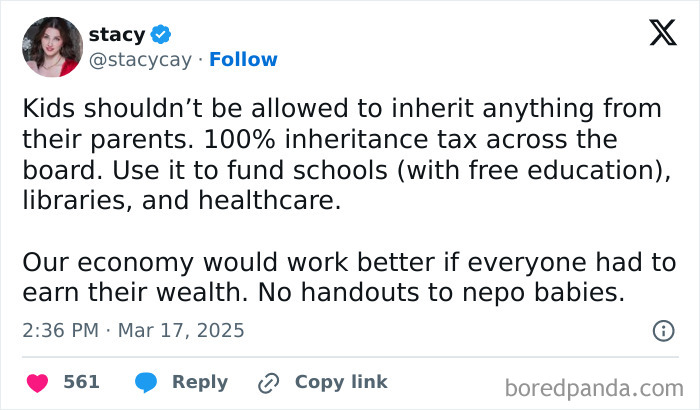The height and width of the screenshot is (410, 700).
Task: Follow the stacycay account
Action: coord(243,60)
